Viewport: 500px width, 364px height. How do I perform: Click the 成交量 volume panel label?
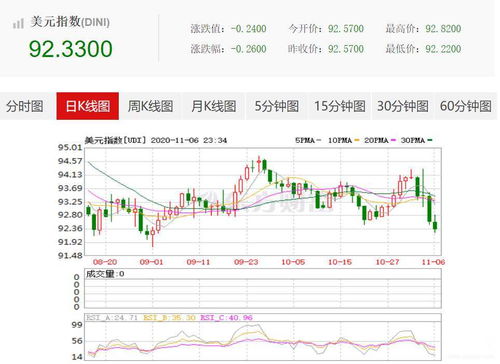pyautogui.click(x=100, y=274)
